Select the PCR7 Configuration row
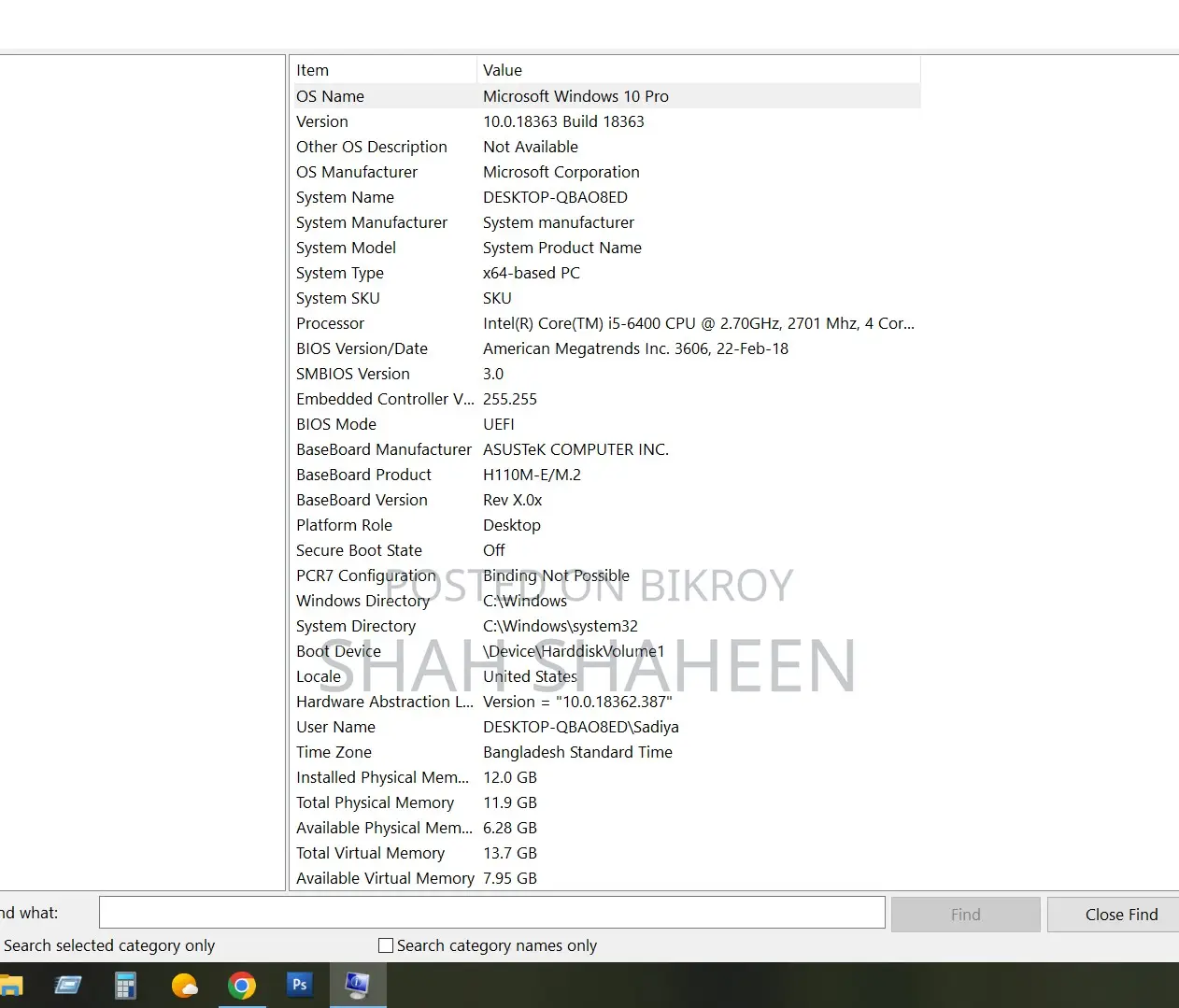Viewport: 1179px width, 1008px height. click(x=607, y=575)
